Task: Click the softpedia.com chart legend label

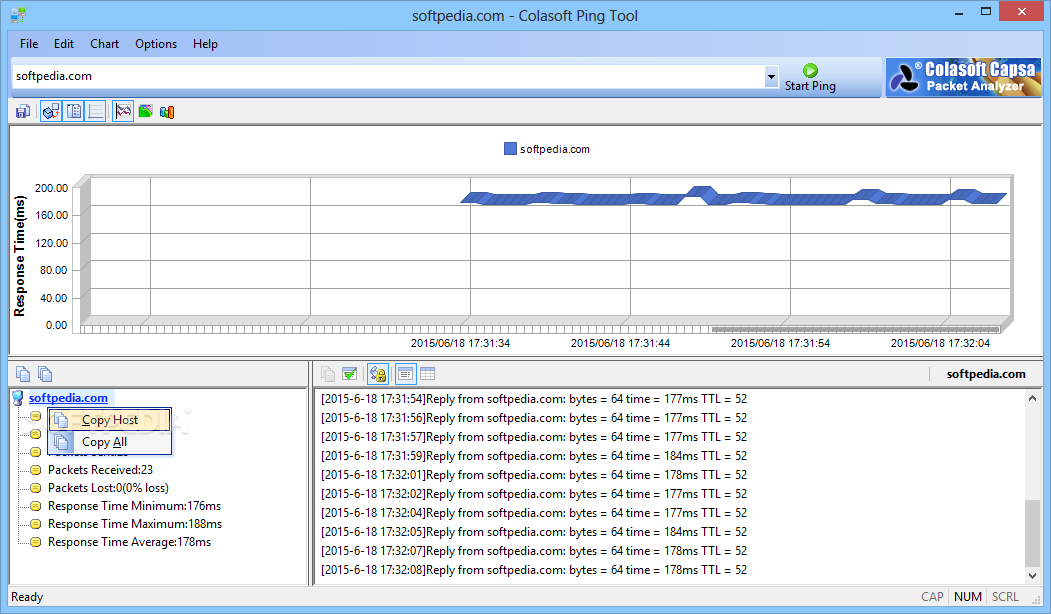Action: [x=554, y=149]
